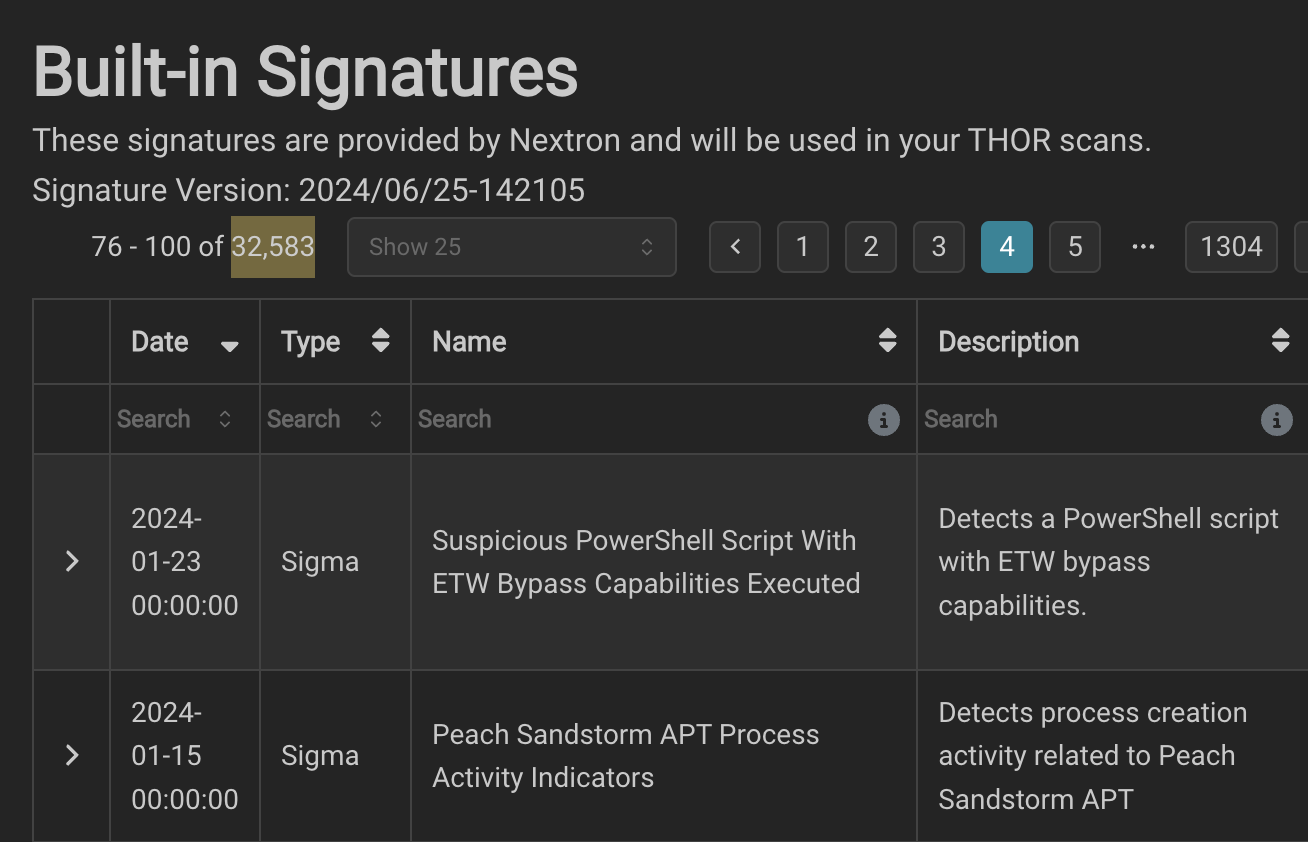1308x842 pixels.
Task: Sort by Name column arrows
Action: (887, 341)
